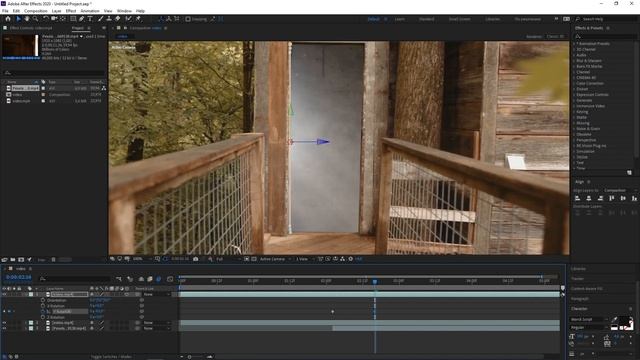Open Parent dropdown of second video.mp4 layer
Image resolution: width=640 pixels, height=360 pixels.
(x=156, y=323)
